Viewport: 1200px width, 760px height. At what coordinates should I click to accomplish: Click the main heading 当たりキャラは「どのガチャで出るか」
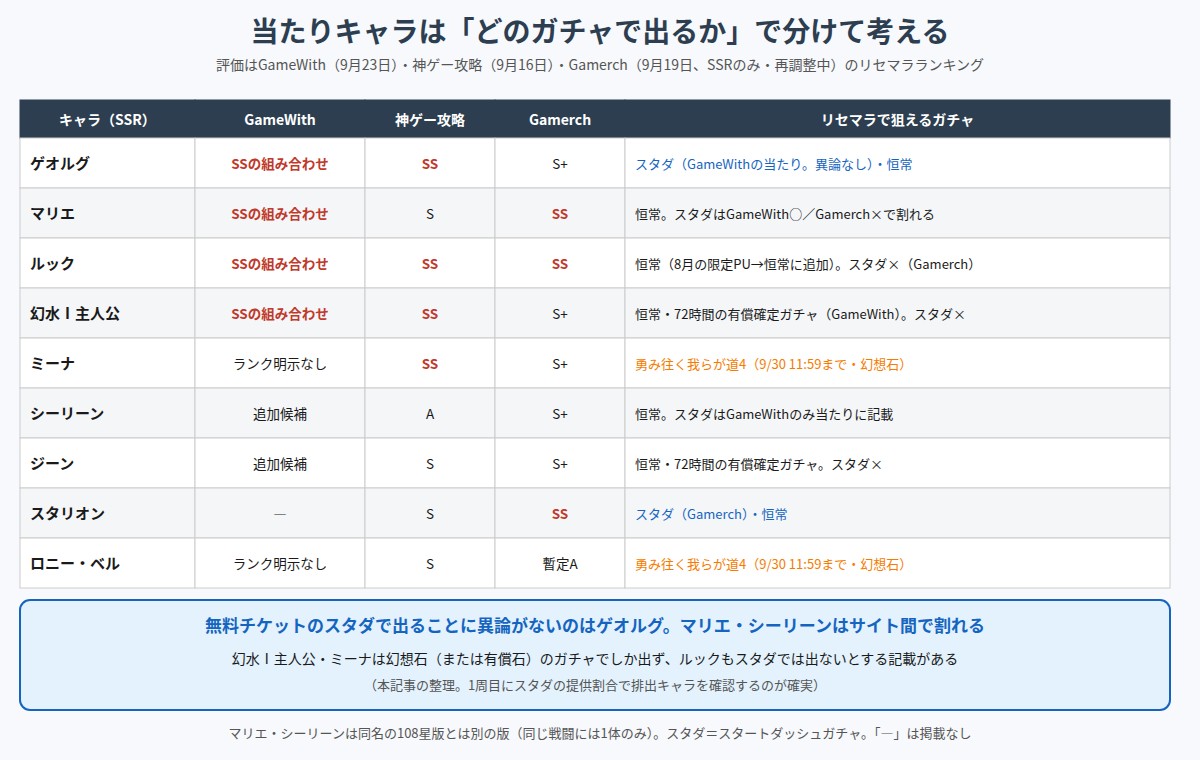(600, 31)
